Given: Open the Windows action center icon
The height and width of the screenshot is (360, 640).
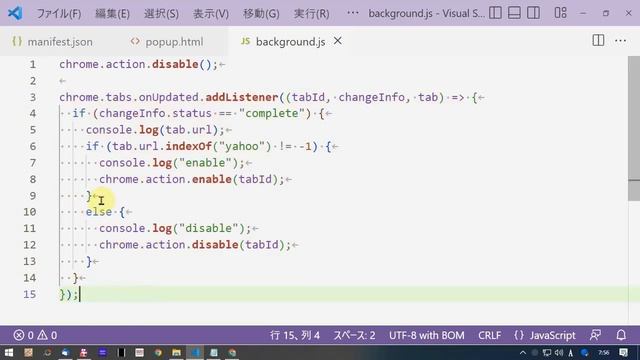Looking at the screenshot, I should tap(623, 353).
